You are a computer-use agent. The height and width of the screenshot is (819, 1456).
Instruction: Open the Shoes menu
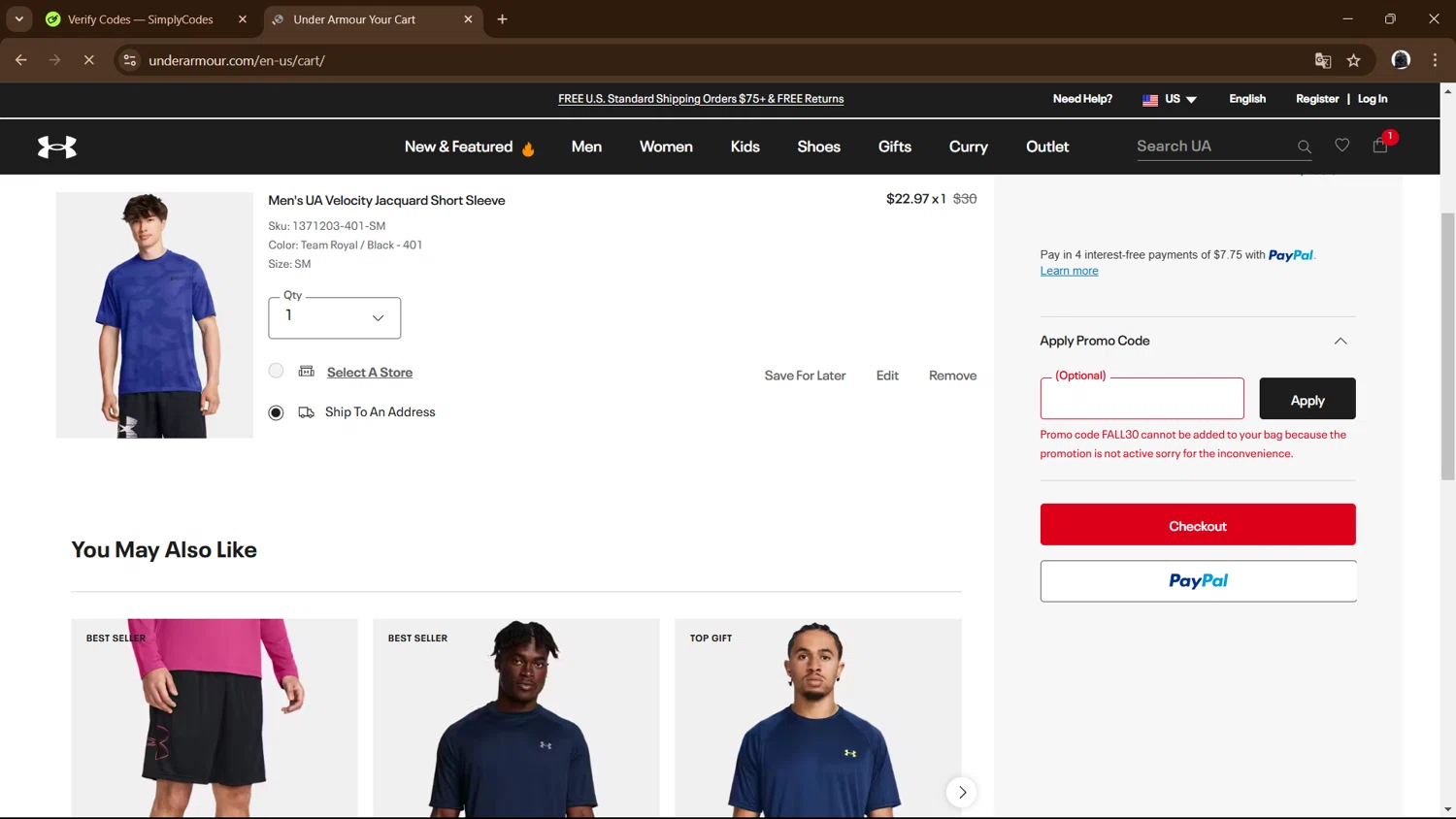pos(818,147)
